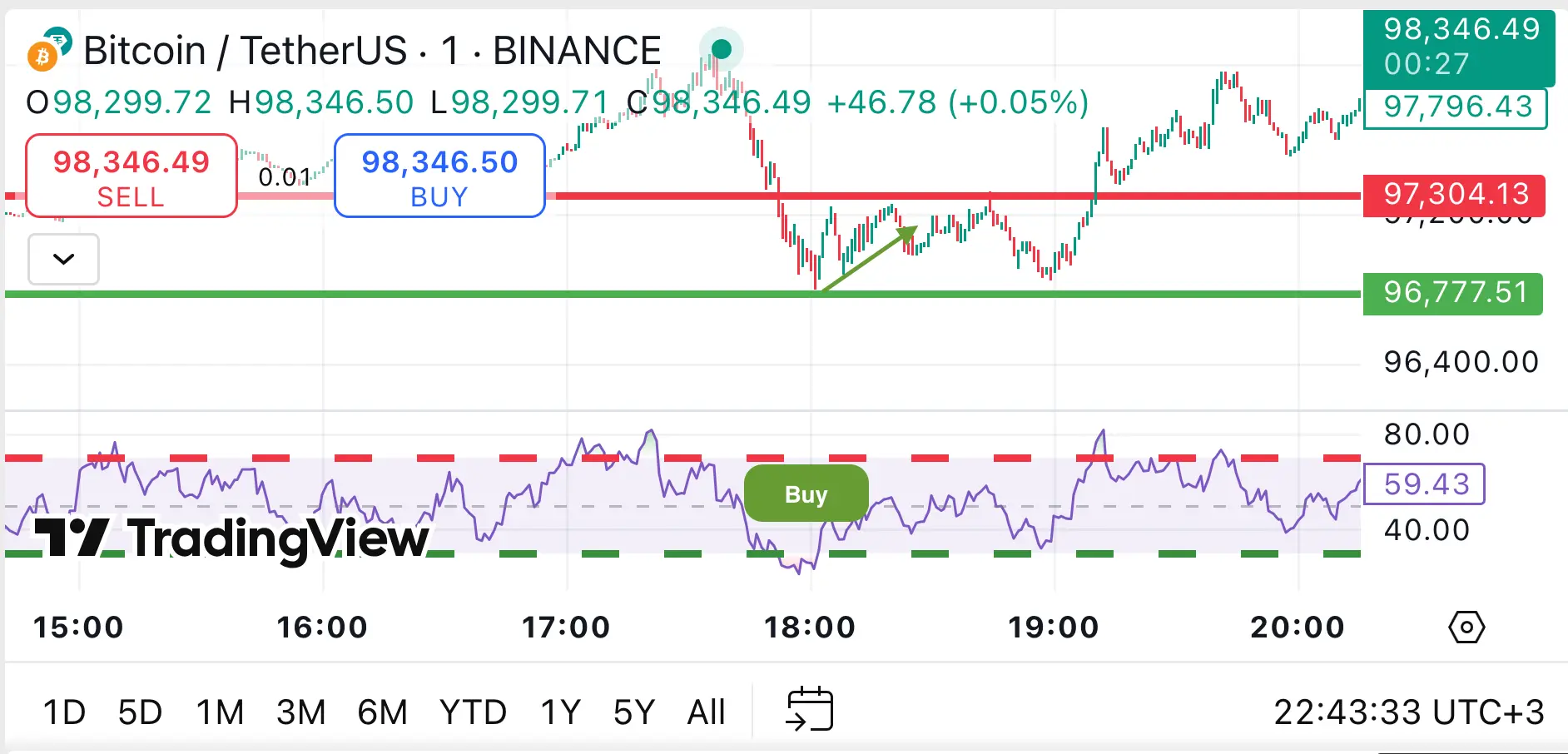The image size is (1568, 754).
Task: Click the change value +46.78 (+0.05%)
Action: pos(958,103)
